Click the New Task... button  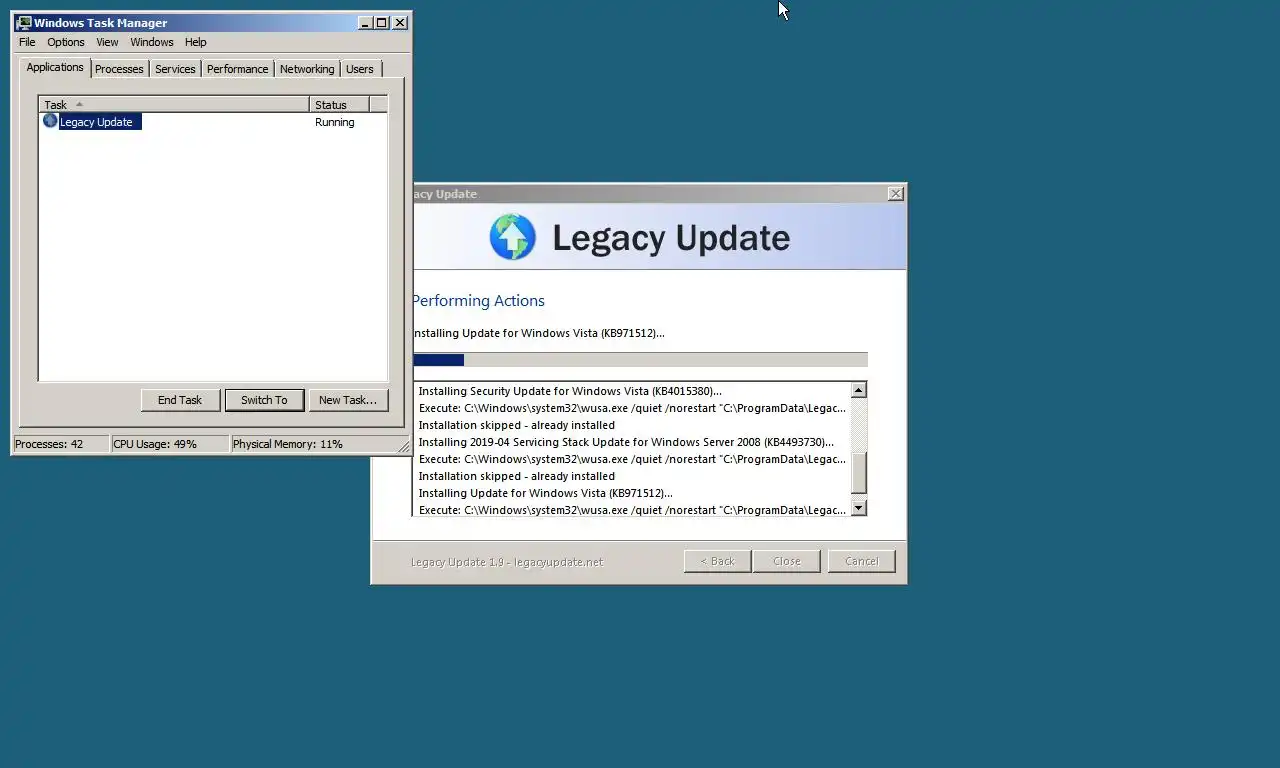pos(348,400)
